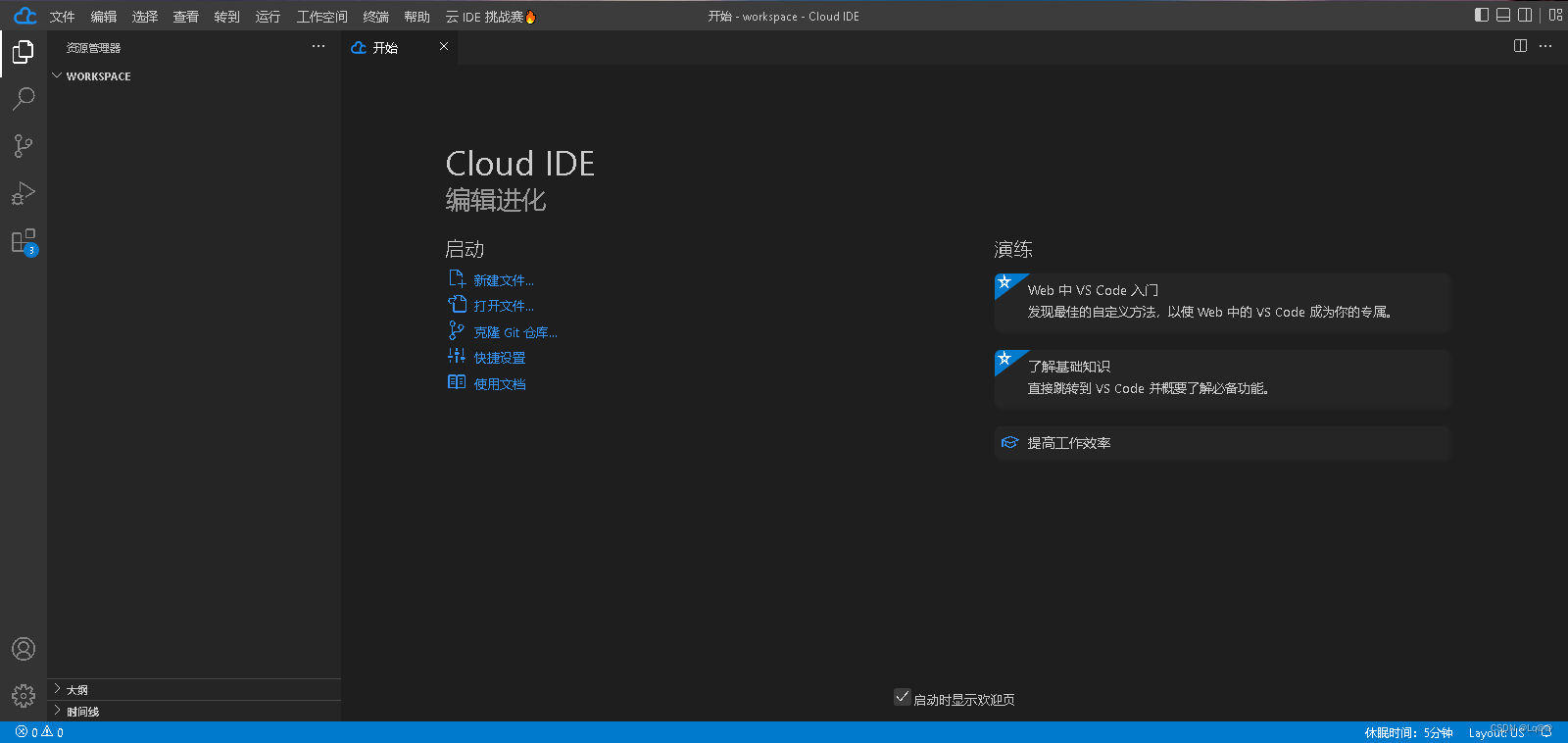Toggle bottom panel layout icon

(x=1503, y=15)
